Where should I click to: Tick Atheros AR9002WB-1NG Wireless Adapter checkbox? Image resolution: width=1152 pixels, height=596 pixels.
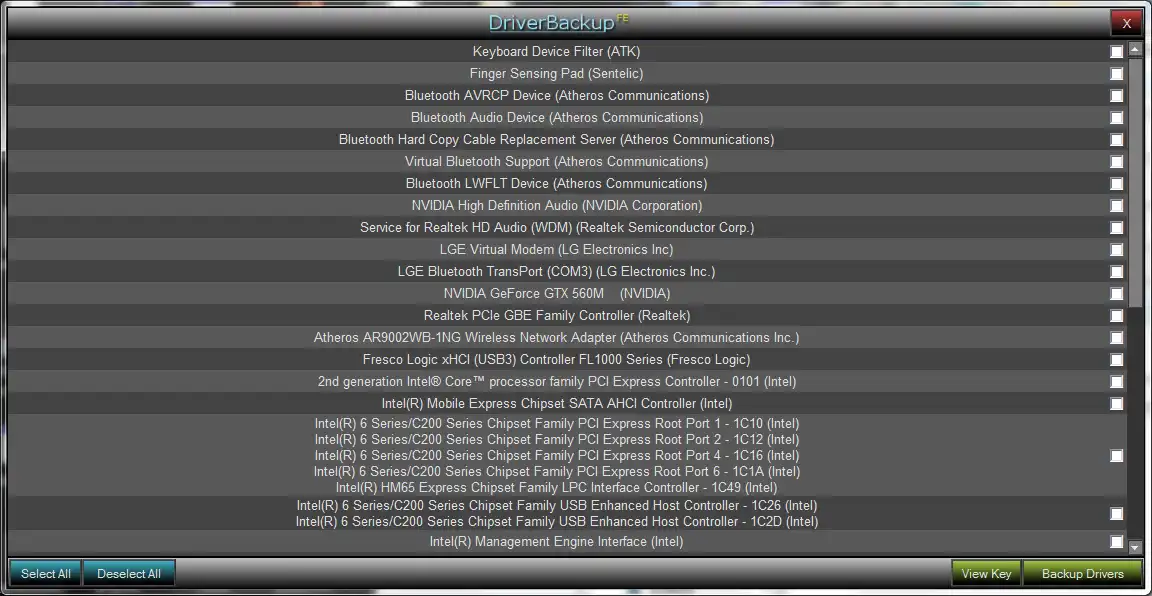(x=1117, y=338)
